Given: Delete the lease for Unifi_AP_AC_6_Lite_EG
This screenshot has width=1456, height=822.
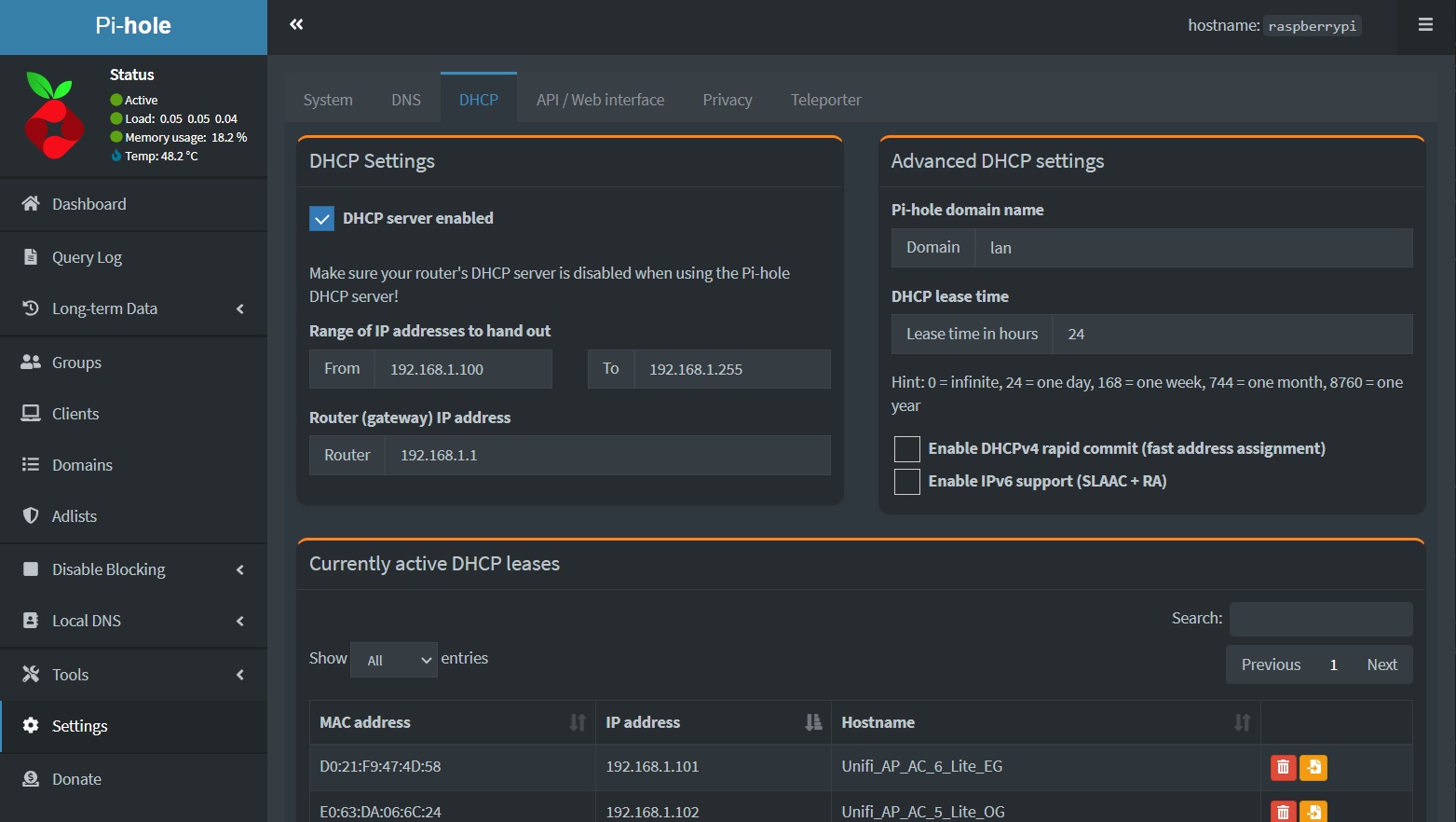Looking at the screenshot, I should click(x=1283, y=767).
